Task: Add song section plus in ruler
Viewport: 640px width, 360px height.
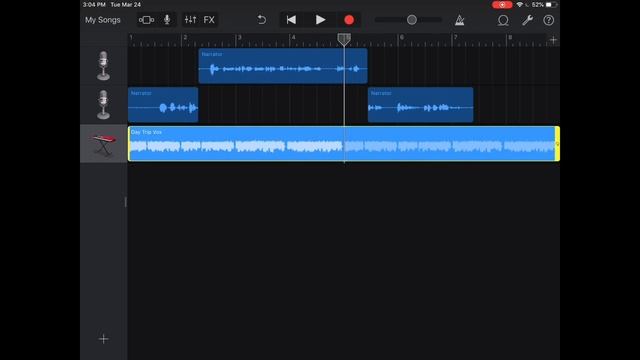Action: pyautogui.click(x=553, y=40)
